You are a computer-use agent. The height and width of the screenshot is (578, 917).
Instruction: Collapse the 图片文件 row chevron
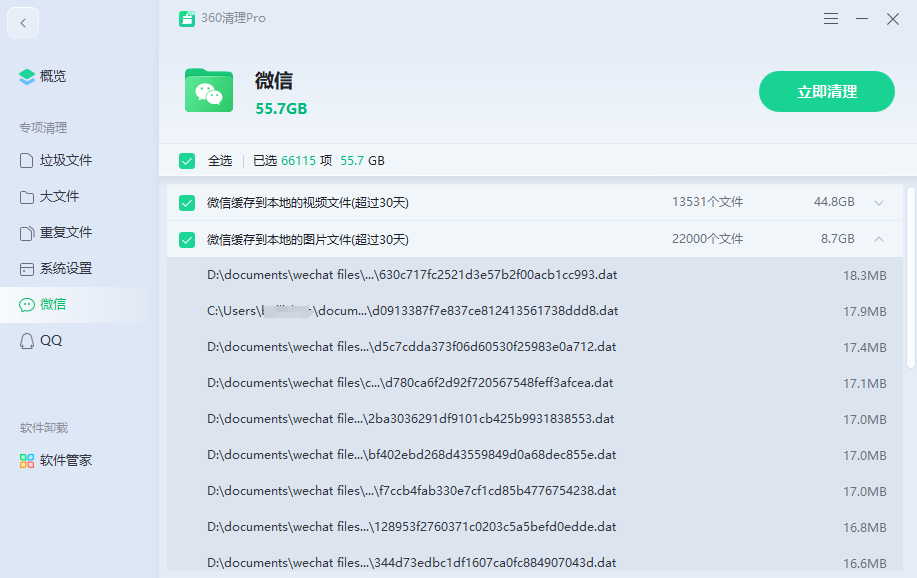tap(878, 239)
